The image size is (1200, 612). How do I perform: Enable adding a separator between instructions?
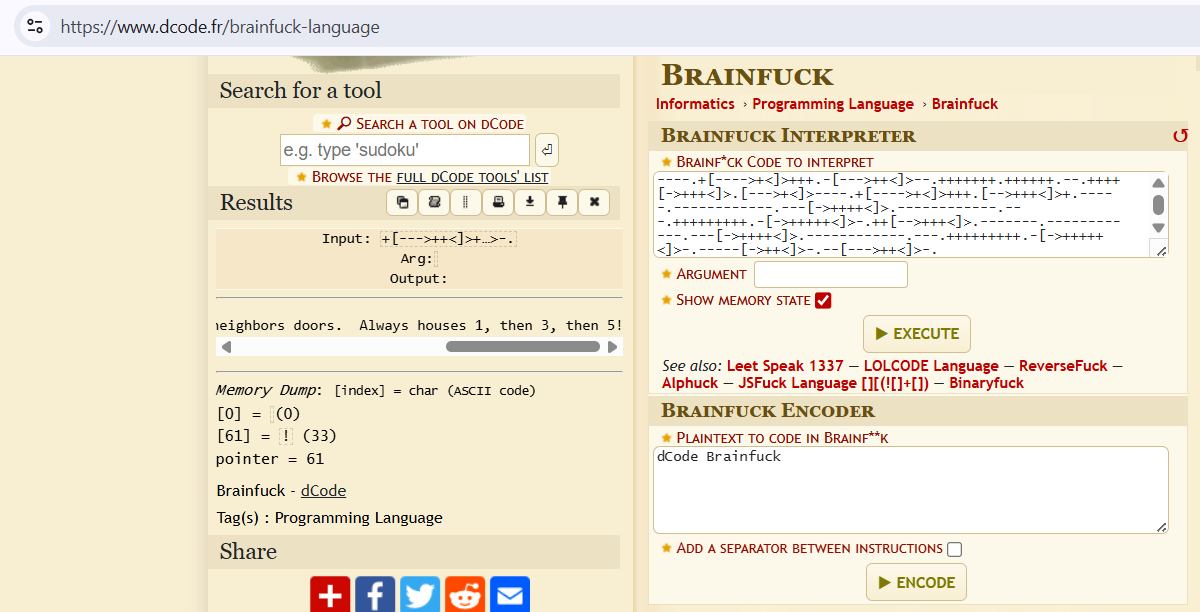coord(955,548)
